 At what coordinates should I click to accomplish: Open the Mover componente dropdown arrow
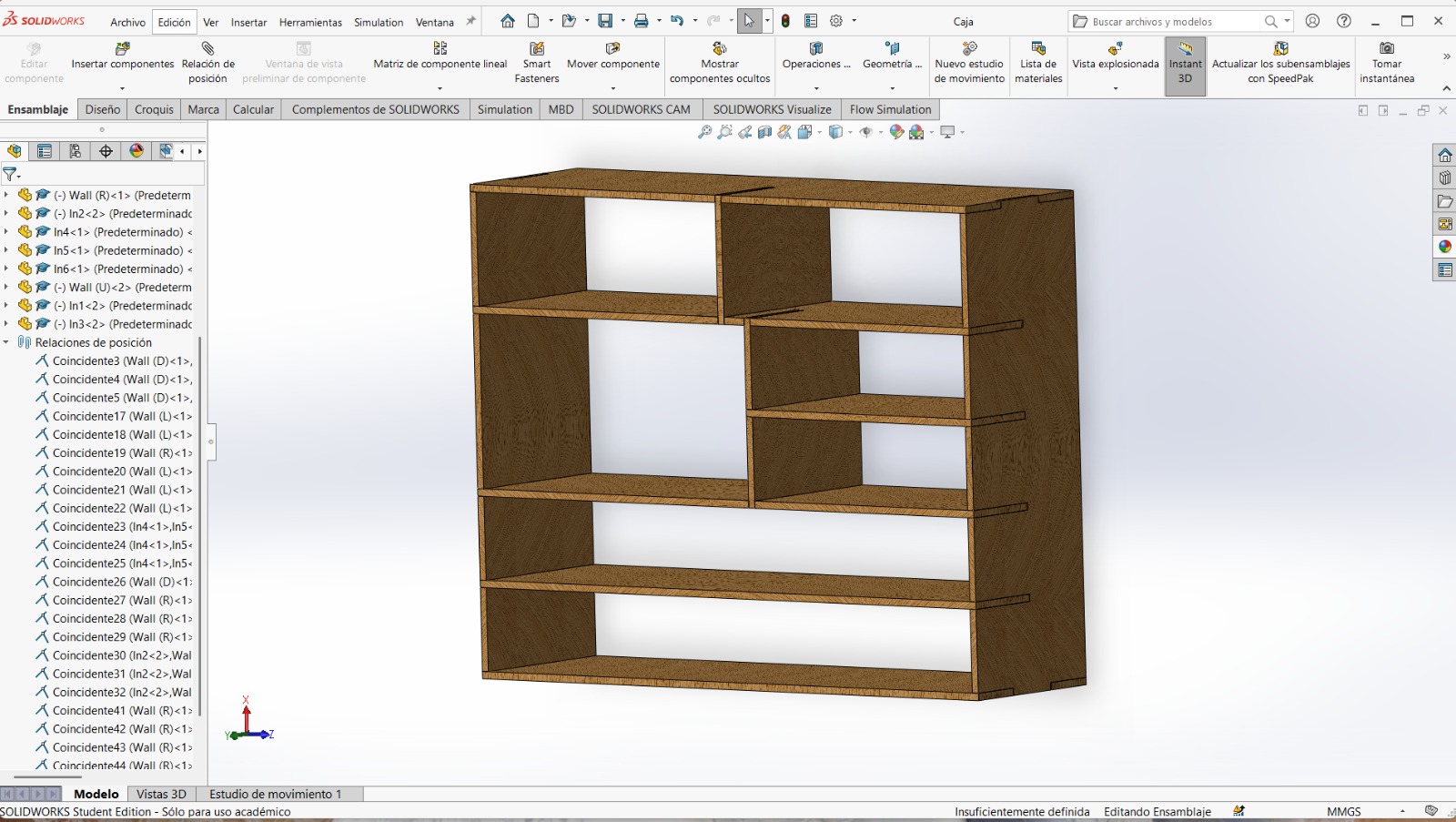(x=613, y=88)
